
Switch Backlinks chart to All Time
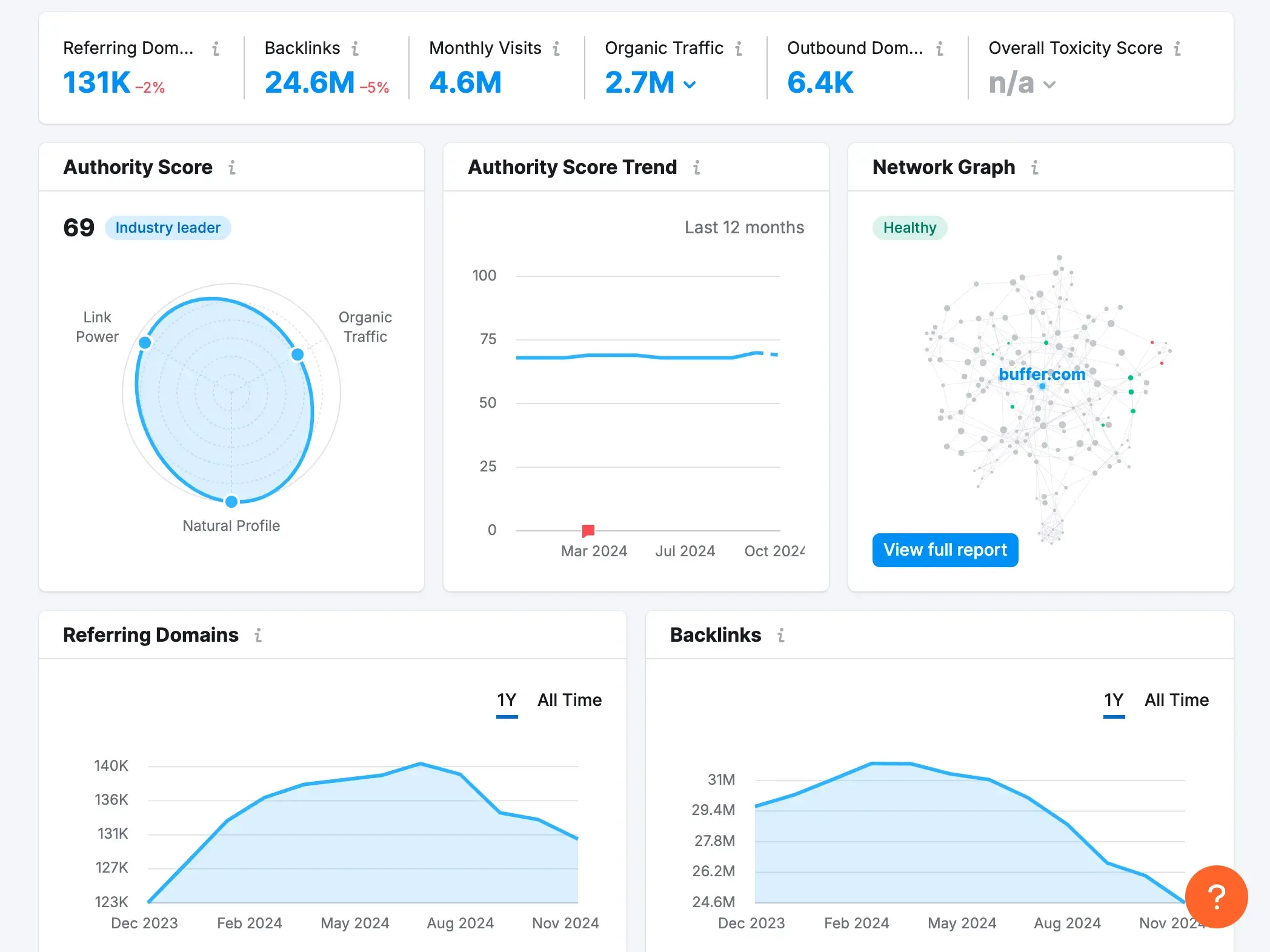pyautogui.click(x=1176, y=701)
